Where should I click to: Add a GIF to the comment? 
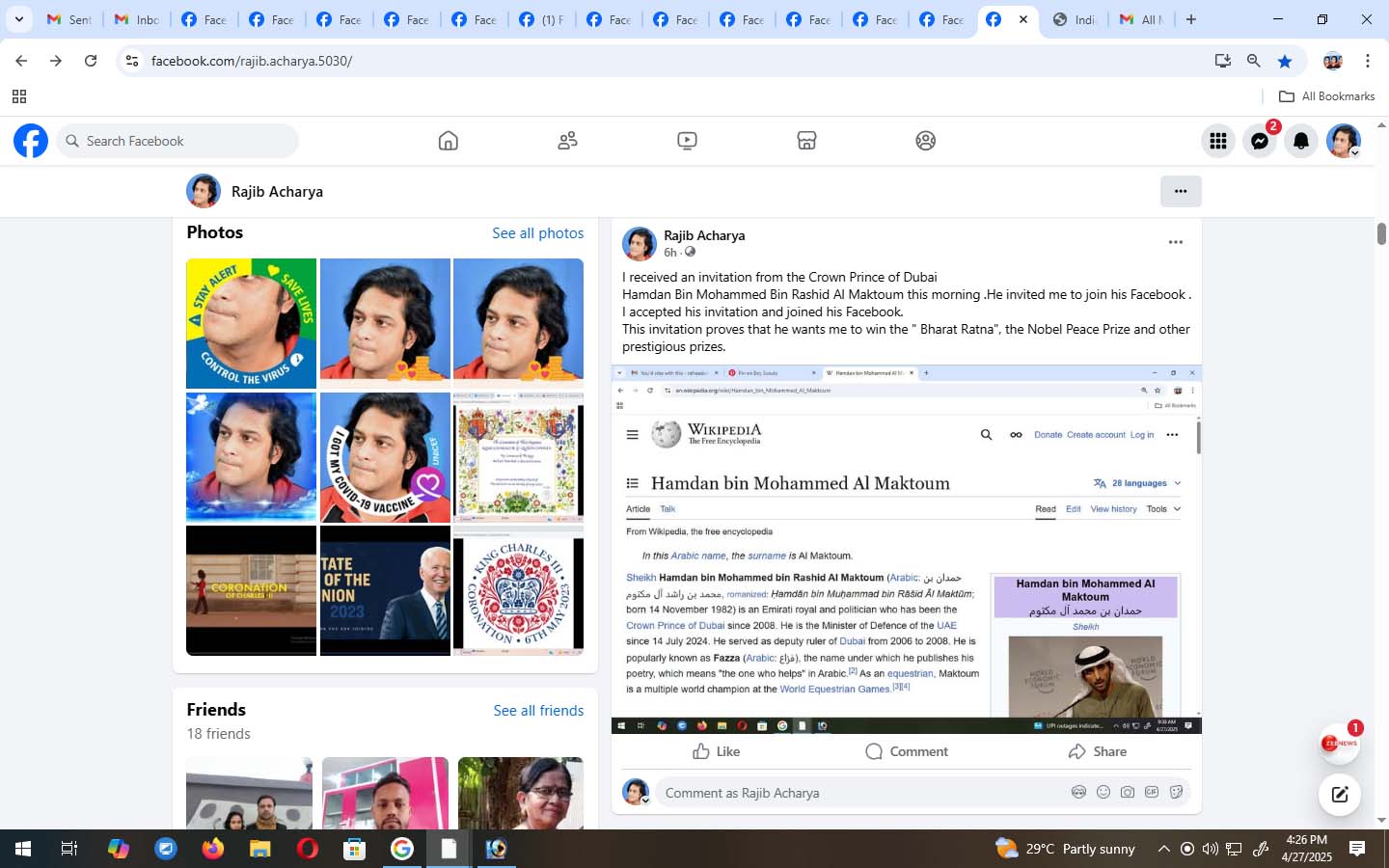coord(1152,792)
